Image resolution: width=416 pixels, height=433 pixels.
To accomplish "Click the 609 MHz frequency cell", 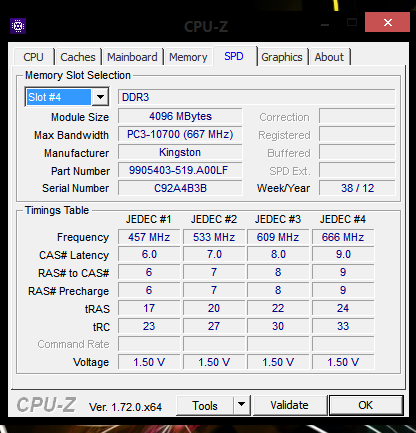I will [x=278, y=237].
